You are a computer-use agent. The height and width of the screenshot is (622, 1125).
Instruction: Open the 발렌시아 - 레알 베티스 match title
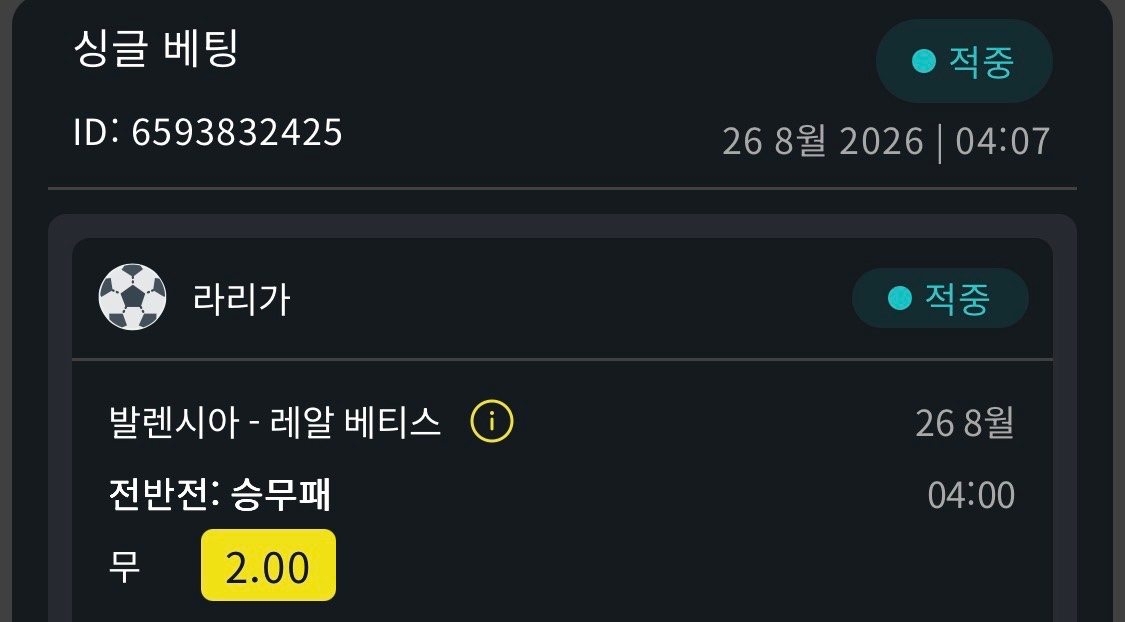coord(275,422)
